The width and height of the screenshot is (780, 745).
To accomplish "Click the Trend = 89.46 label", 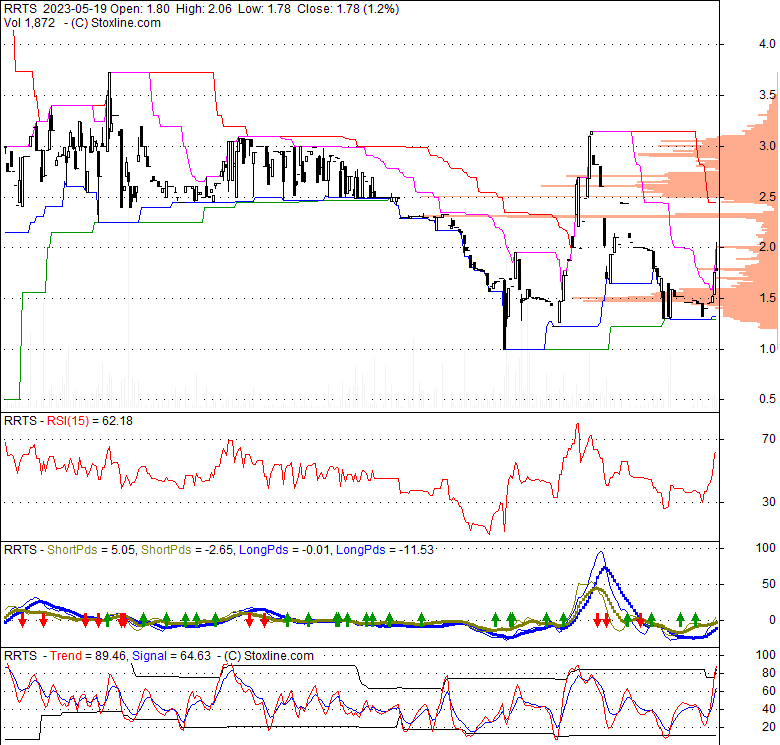I will (x=88, y=656).
